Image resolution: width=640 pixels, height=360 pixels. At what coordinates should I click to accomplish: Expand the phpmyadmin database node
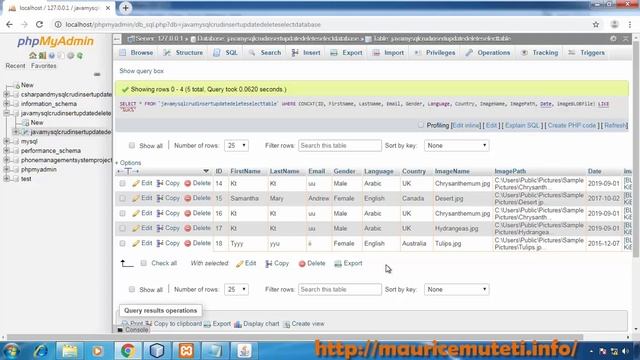7,169
